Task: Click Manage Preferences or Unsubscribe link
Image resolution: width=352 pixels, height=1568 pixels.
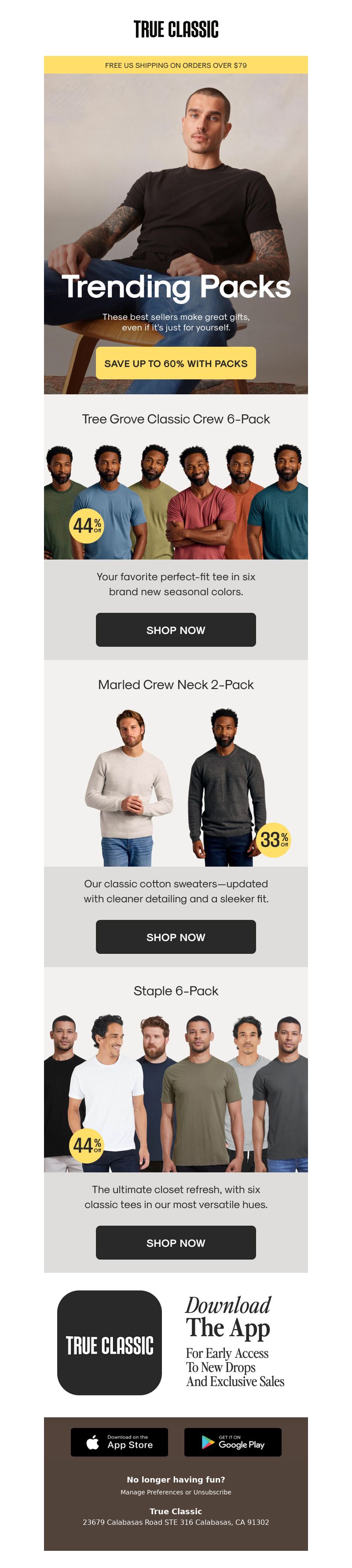Action: pos(176,1491)
